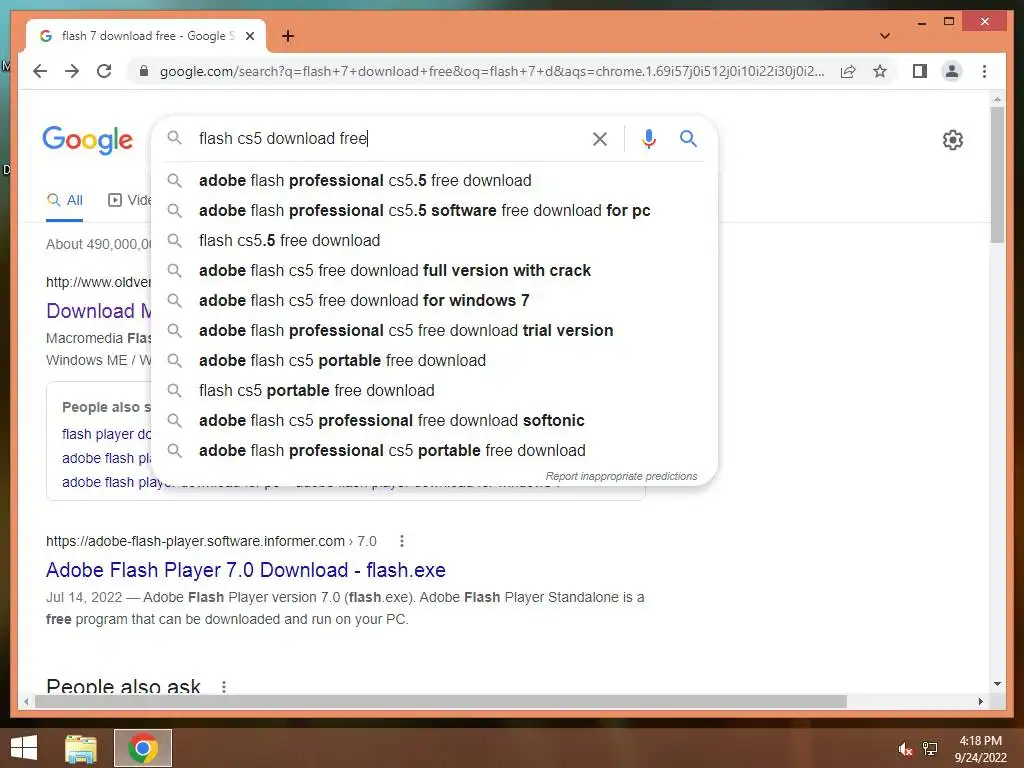The height and width of the screenshot is (768, 1024).
Task: Open the Chrome three-dot menu
Action: [984, 71]
